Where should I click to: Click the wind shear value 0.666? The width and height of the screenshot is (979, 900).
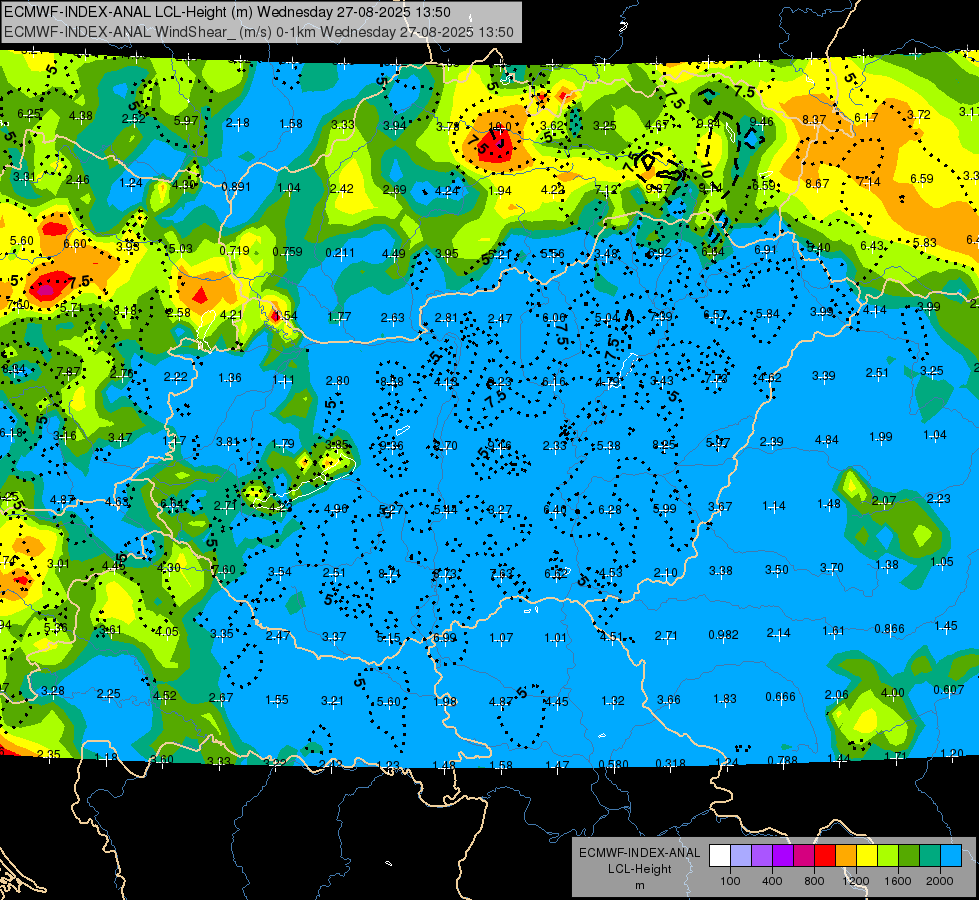point(780,697)
